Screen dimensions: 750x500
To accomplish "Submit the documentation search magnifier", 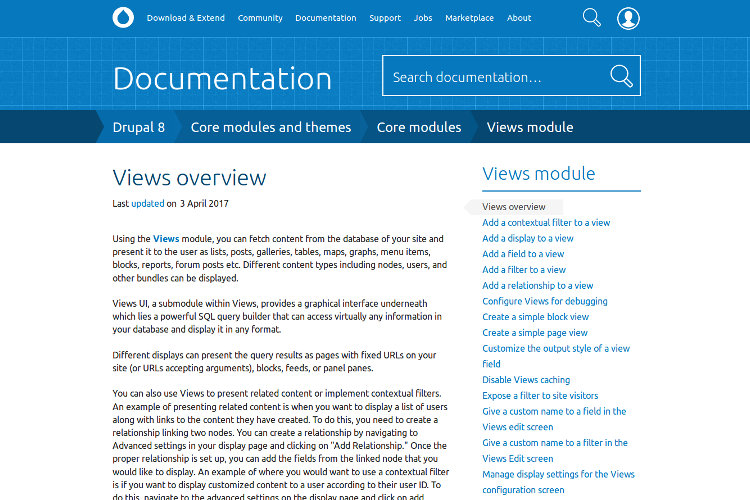I will pos(621,76).
